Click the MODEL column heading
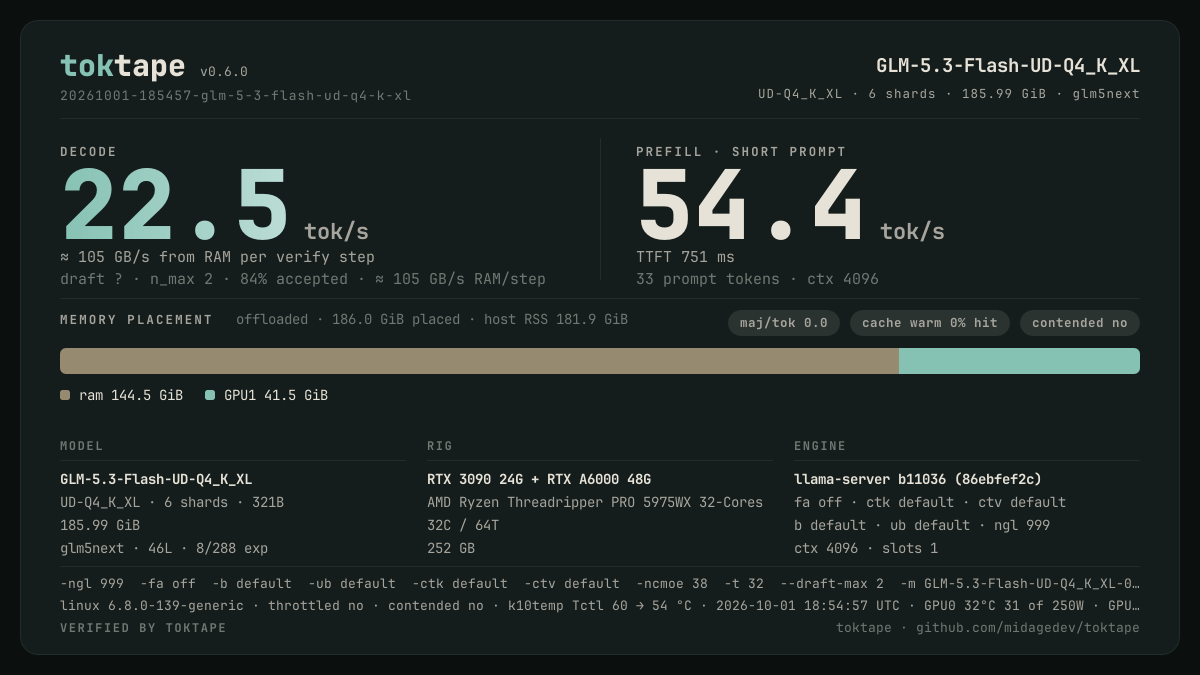Screen dimensions: 1200x675 pos(82,446)
